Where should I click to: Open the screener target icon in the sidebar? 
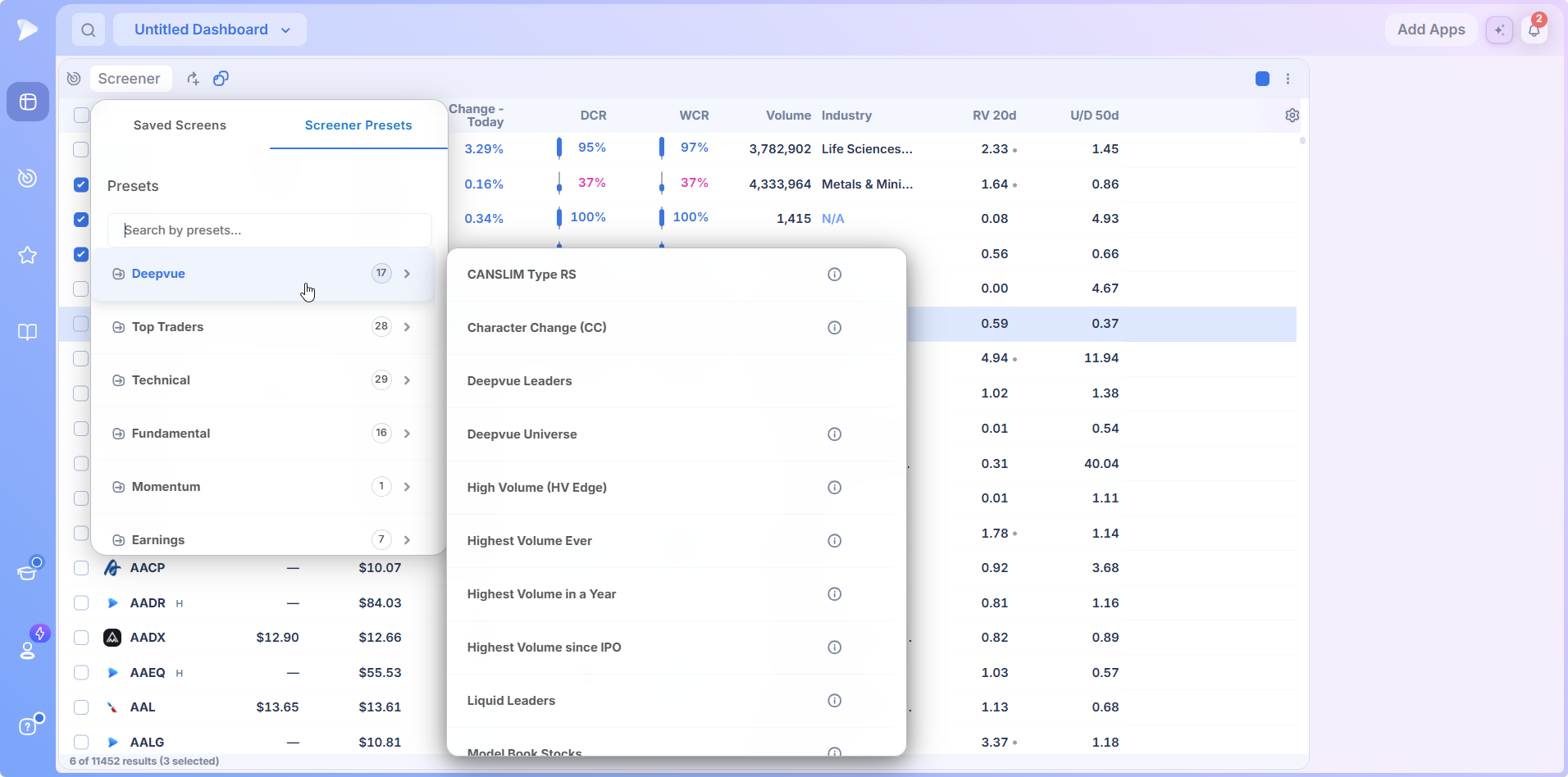[28, 178]
